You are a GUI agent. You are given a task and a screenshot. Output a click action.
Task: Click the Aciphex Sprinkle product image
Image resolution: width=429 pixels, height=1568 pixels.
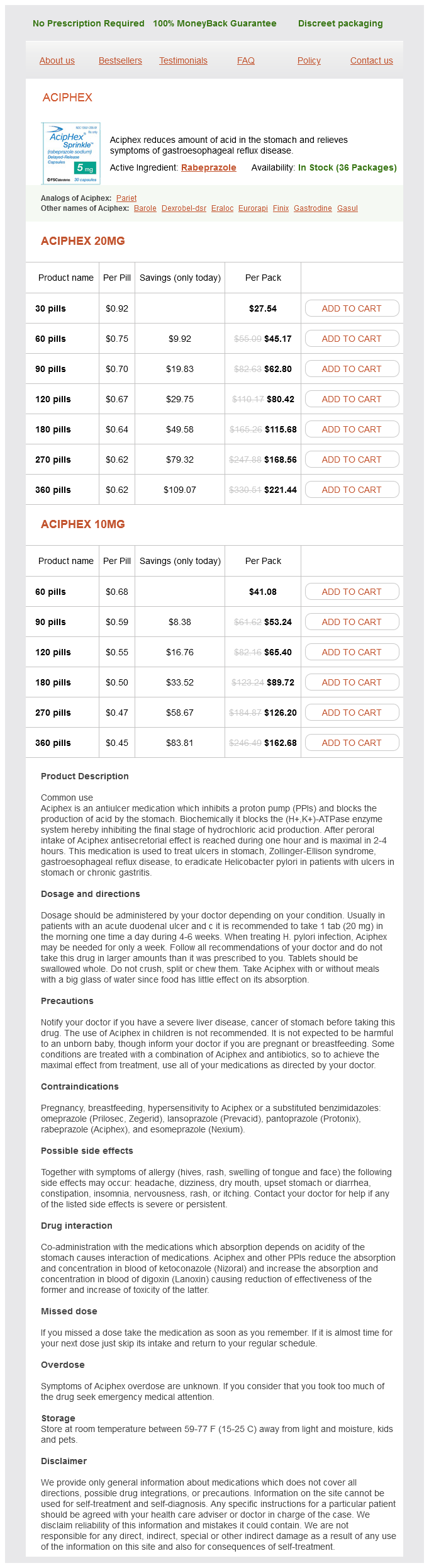click(70, 154)
